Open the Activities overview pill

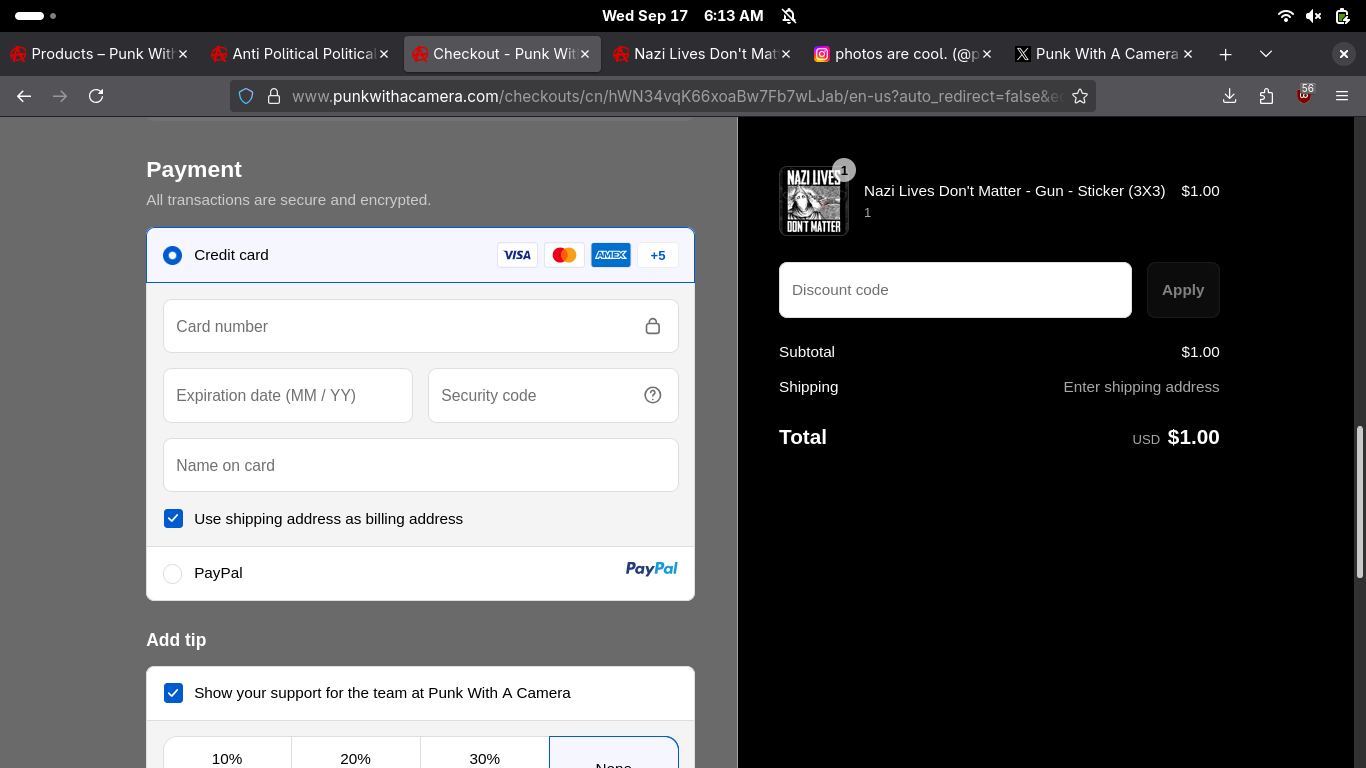(35, 16)
